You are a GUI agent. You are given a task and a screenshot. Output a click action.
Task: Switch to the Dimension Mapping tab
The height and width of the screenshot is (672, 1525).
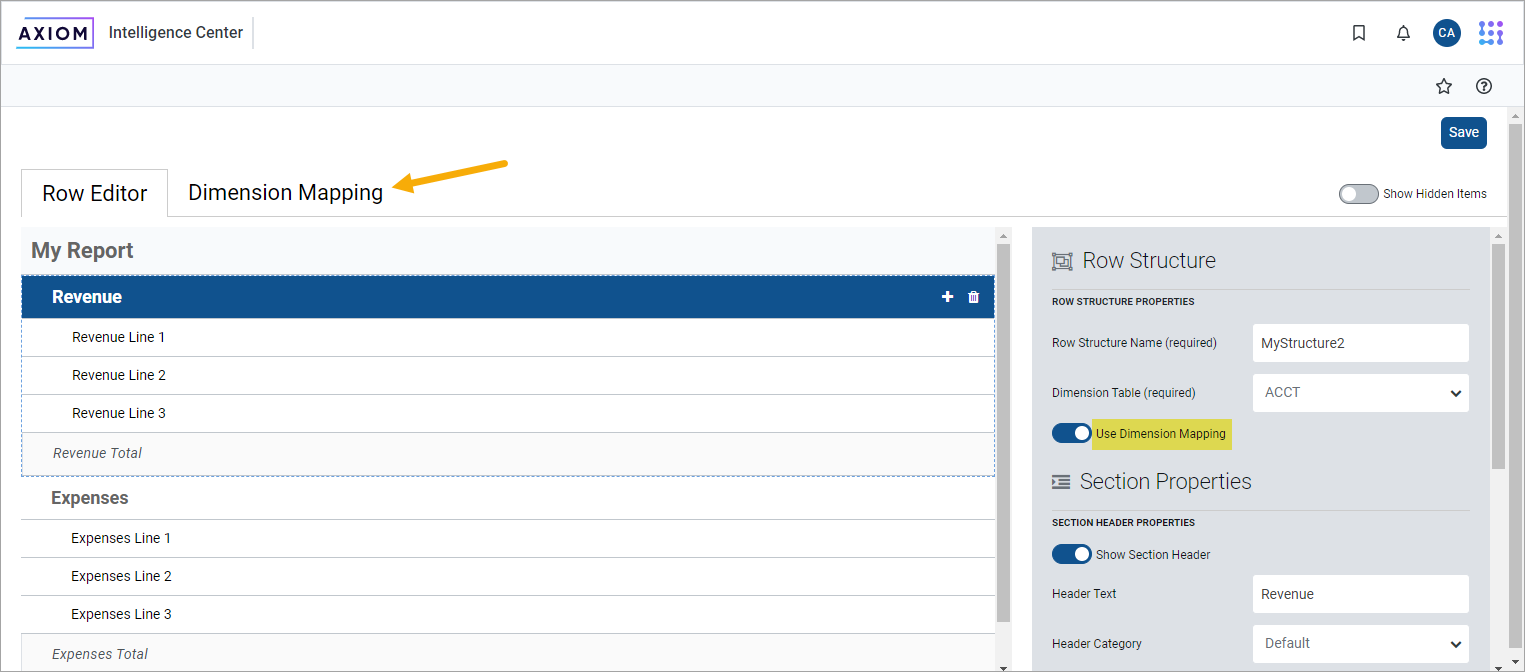pyautogui.click(x=285, y=193)
